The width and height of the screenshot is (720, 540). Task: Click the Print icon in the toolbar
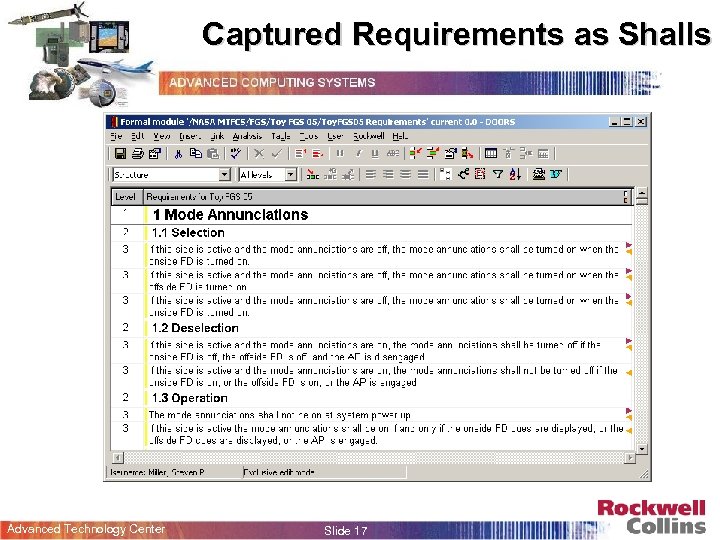pos(138,153)
